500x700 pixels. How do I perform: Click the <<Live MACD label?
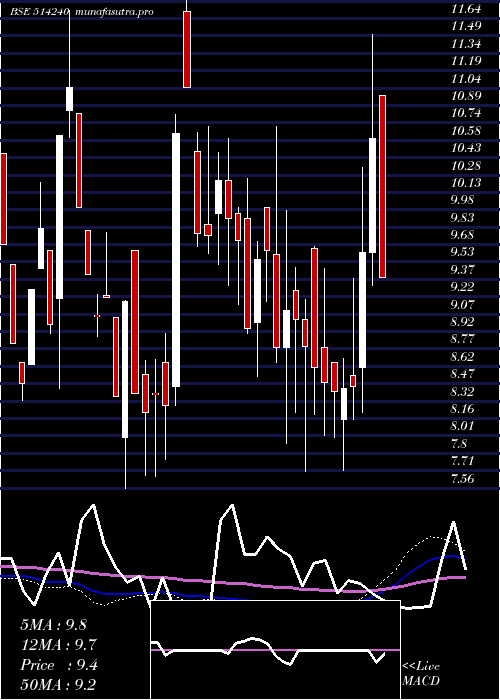coord(421,674)
